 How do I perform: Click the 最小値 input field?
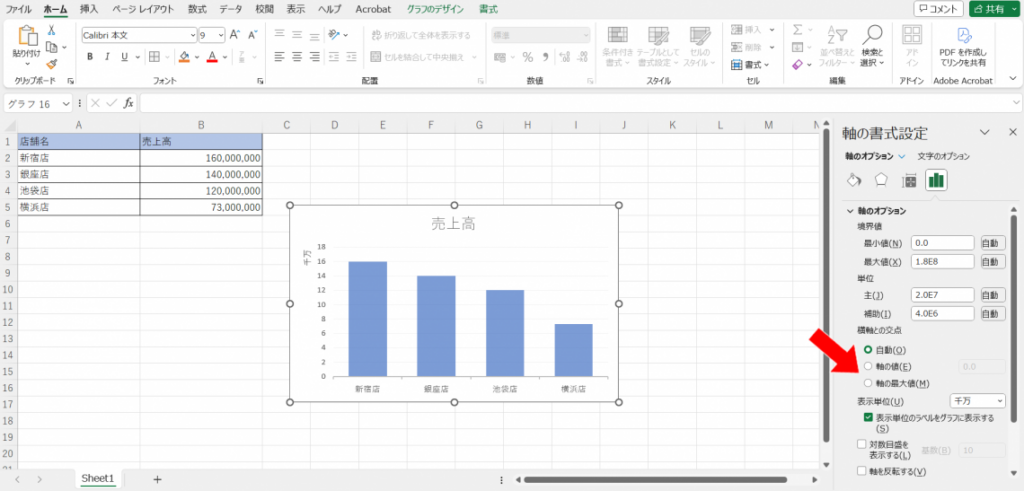coord(942,243)
